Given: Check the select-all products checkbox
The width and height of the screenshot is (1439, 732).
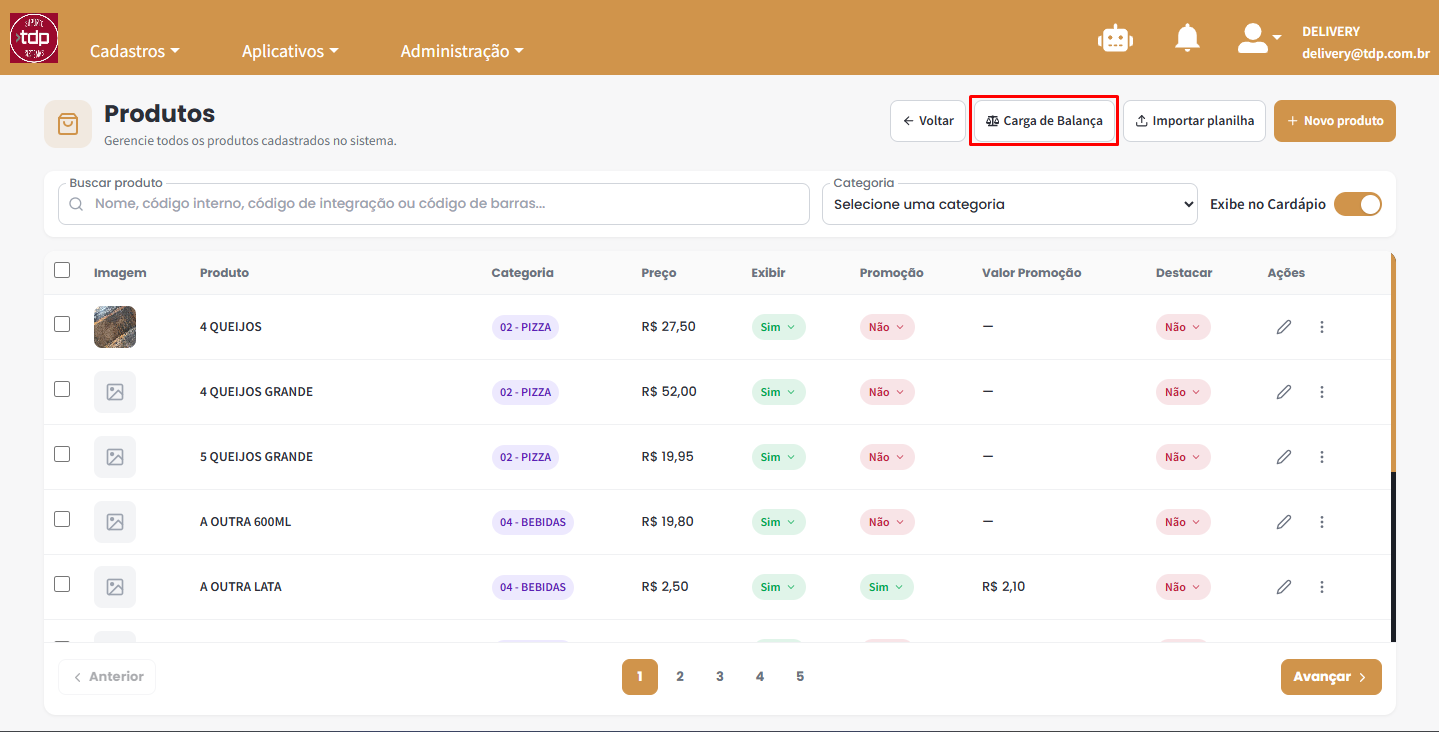Looking at the screenshot, I should tap(62, 270).
